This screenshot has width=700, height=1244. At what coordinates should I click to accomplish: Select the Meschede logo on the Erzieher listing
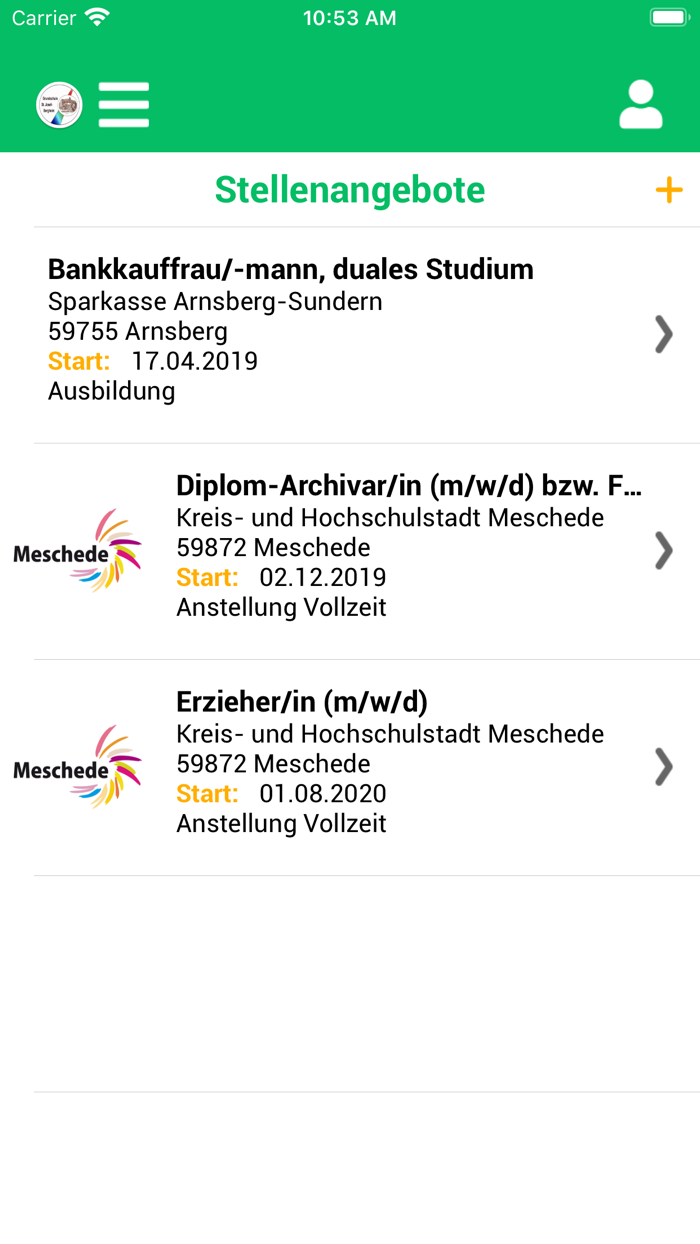pyautogui.click(x=78, y=766)
